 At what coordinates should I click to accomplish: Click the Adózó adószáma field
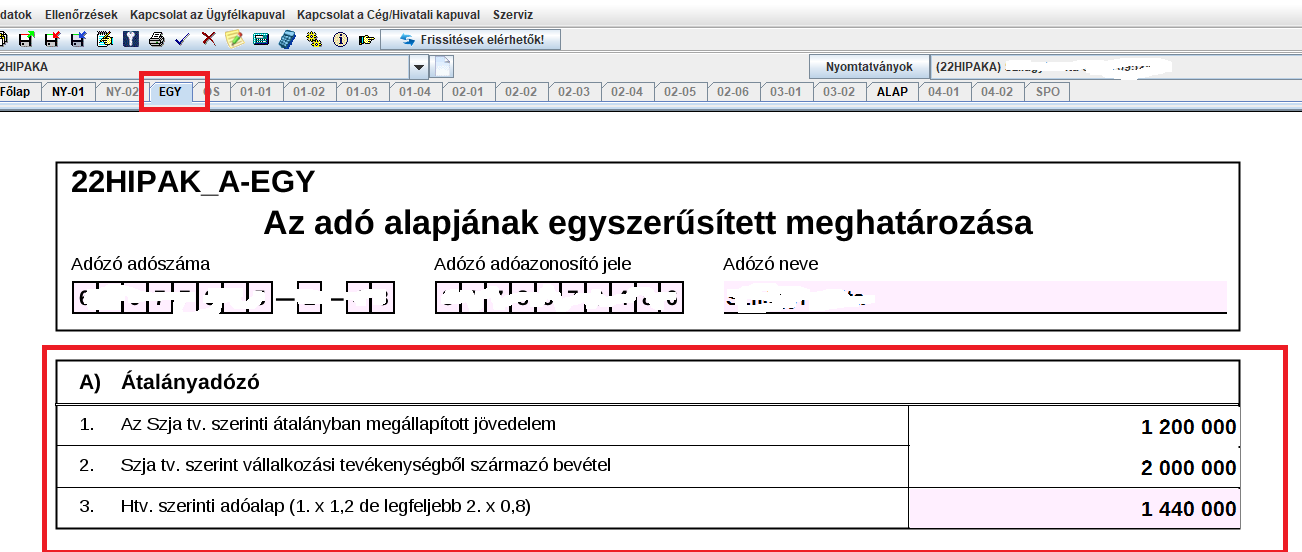pos(233,297)
